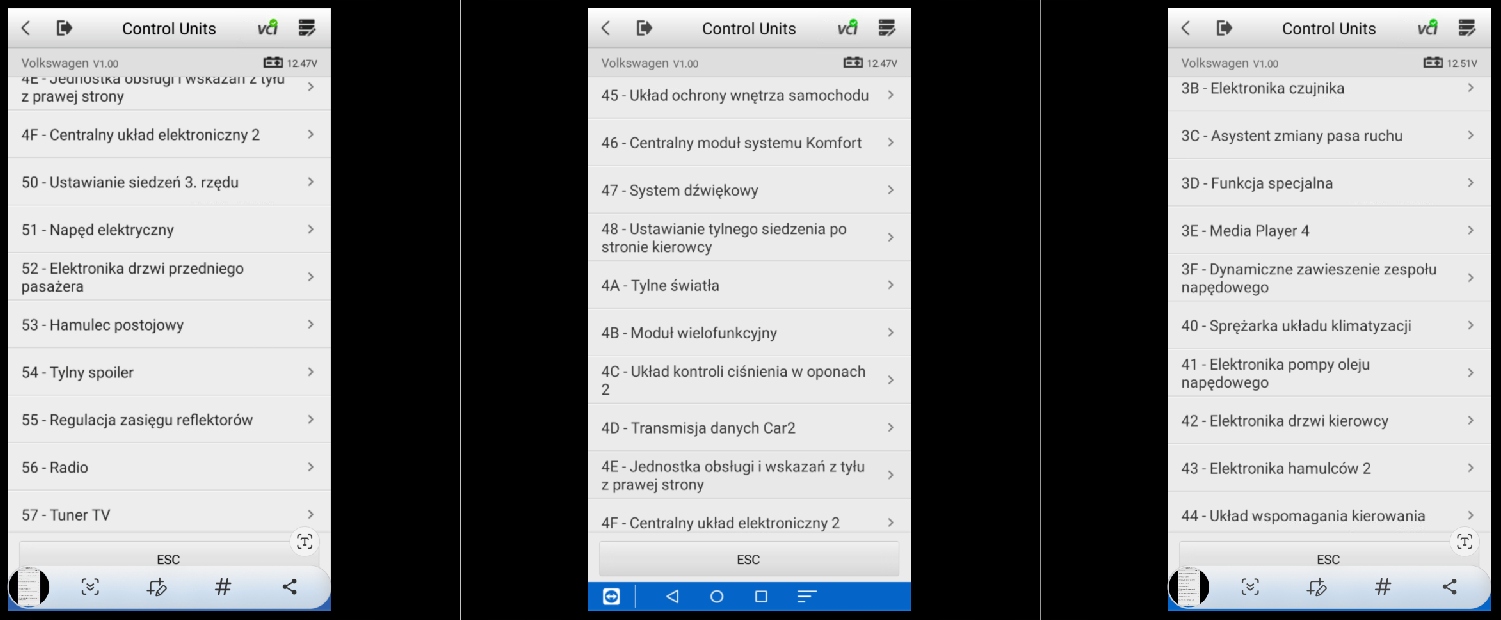Tap the exit icon in right screenshot header
The height and width of the screenshot is (620, 1501).
(x=1224, y=28)
